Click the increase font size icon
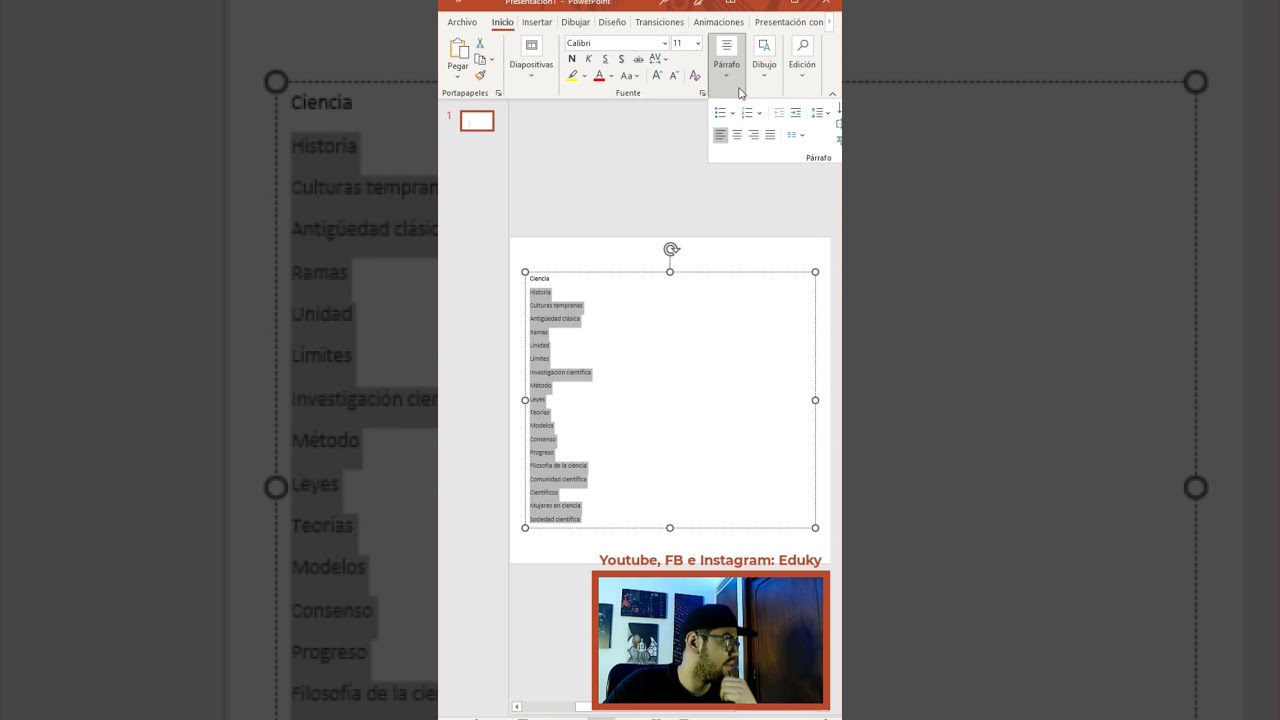Image resolution: width=1280 pixels, height=720 pixels. [x=657, y=76]
